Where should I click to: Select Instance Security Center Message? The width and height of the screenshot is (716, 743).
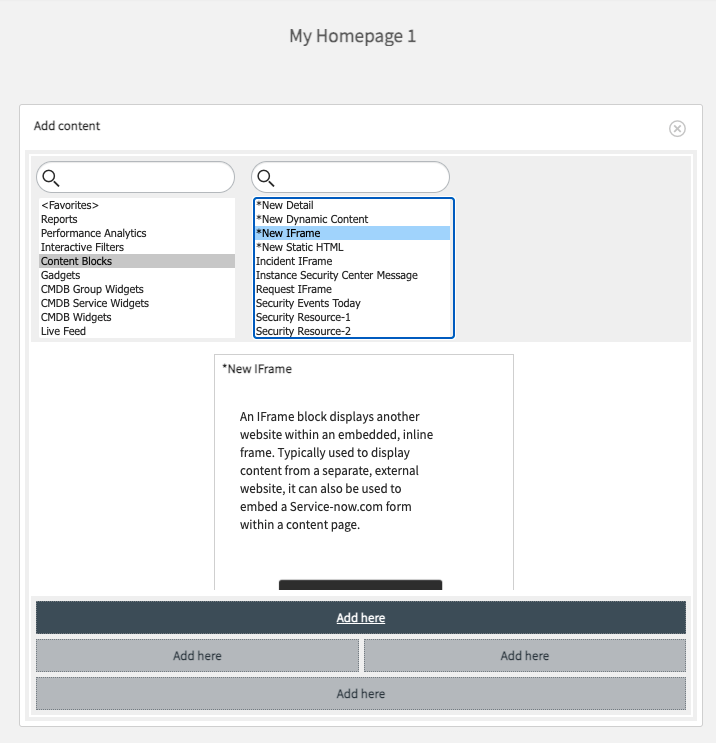tap(336, 275)
